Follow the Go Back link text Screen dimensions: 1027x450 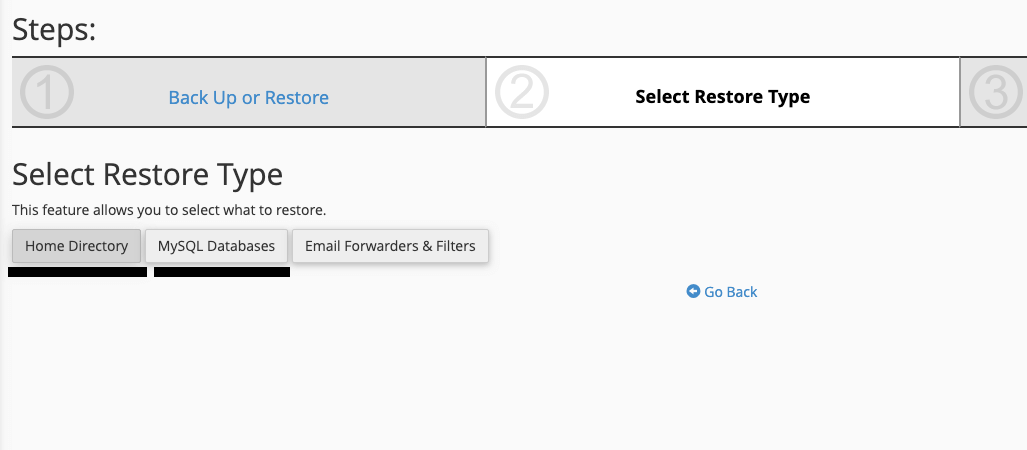coord(730,291)
